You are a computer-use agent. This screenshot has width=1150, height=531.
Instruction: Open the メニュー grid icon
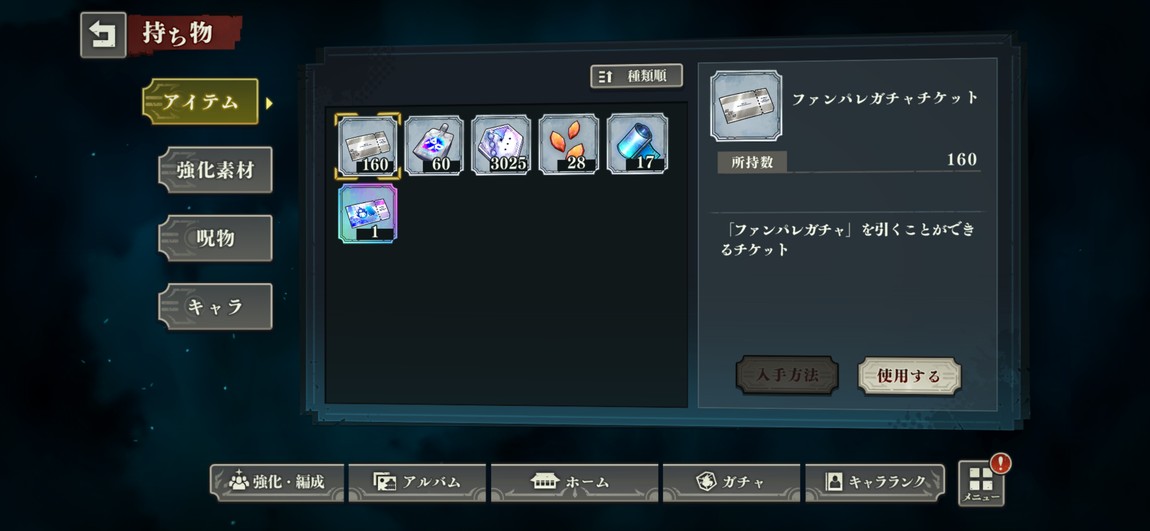pos(981,483)
